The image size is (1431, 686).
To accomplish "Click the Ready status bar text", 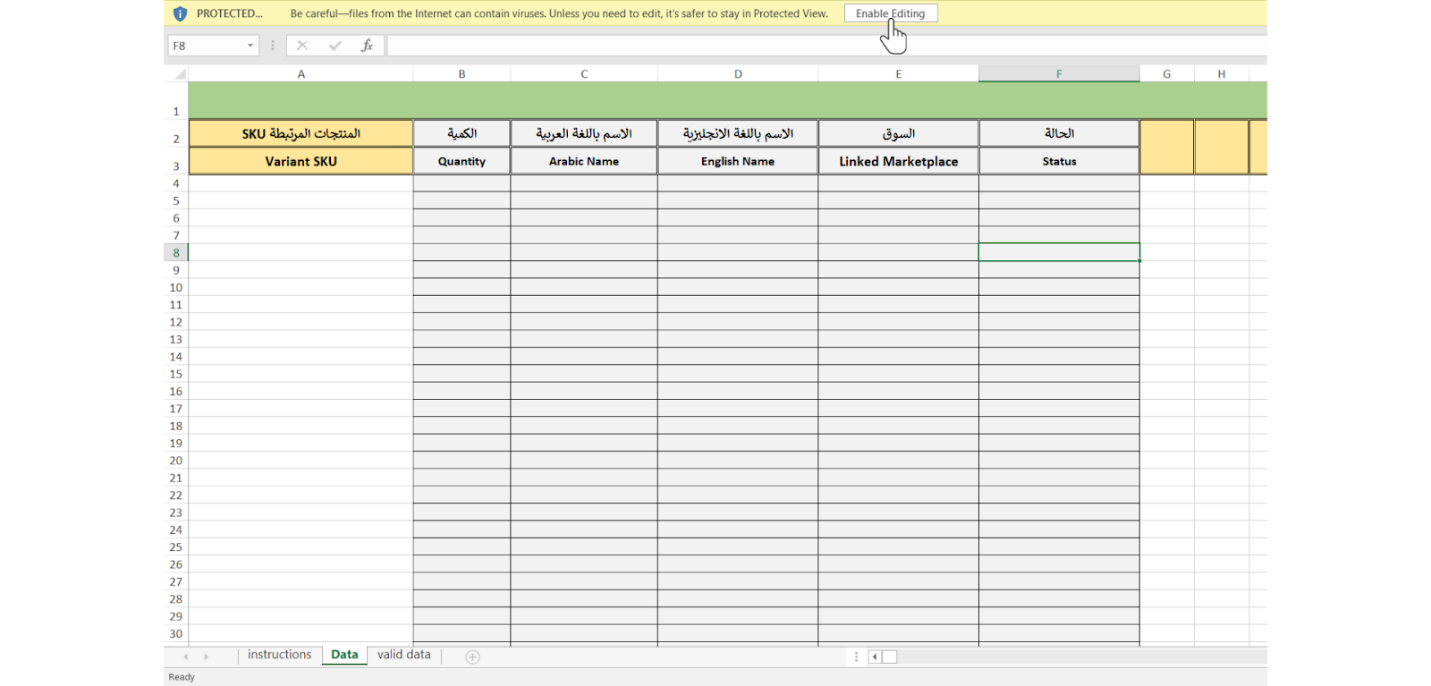I will point(182,677).
